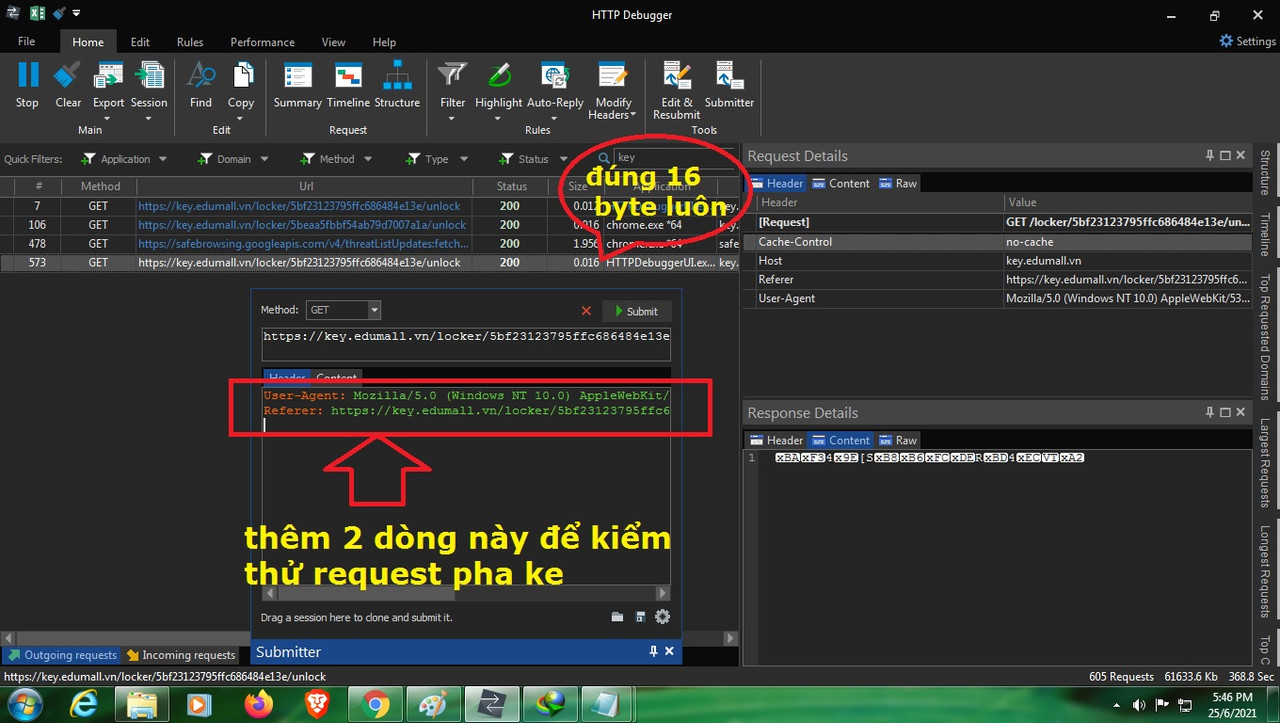1280x723 pixels.
Task: Open the Export tool in the ribbon
Action: tap(108, 75)
